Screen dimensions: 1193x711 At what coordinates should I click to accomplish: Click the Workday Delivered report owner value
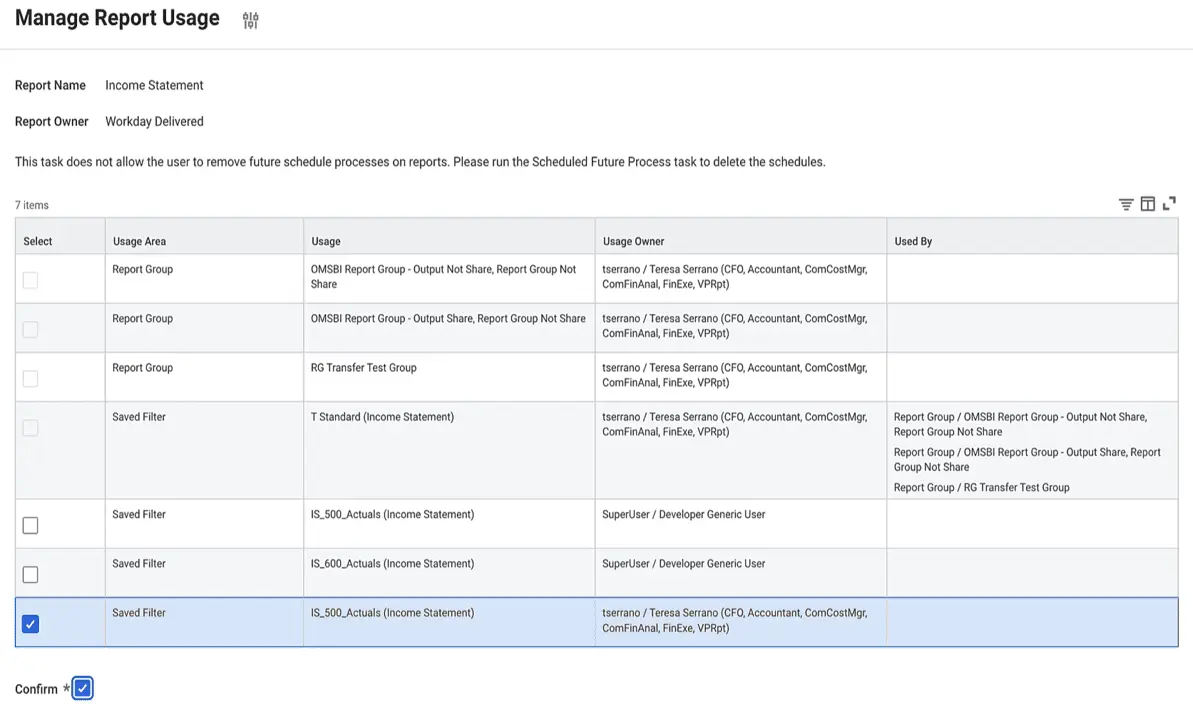click(x=154, y=122)
